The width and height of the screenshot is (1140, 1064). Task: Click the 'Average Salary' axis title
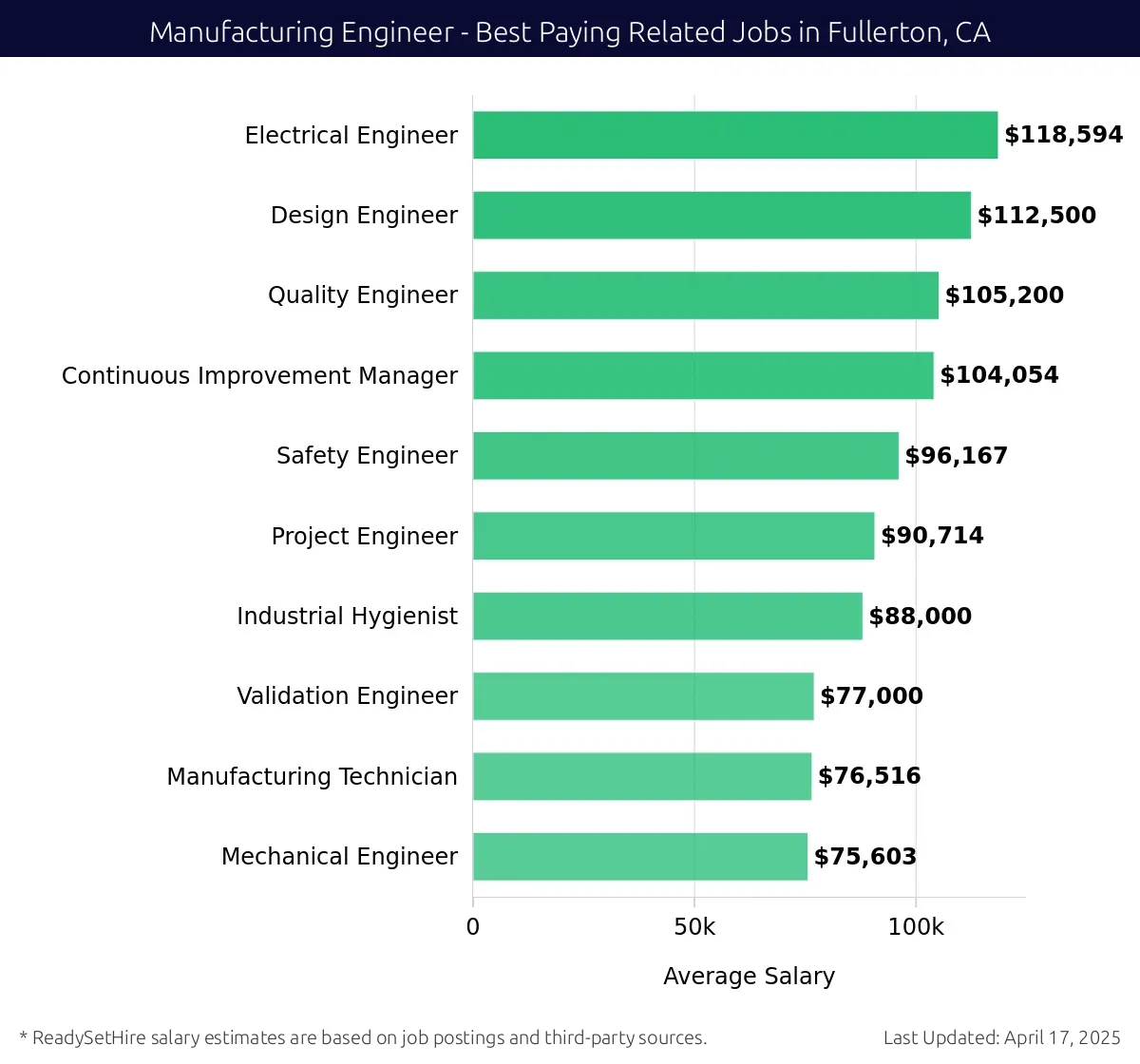click(x=749, y=977)
